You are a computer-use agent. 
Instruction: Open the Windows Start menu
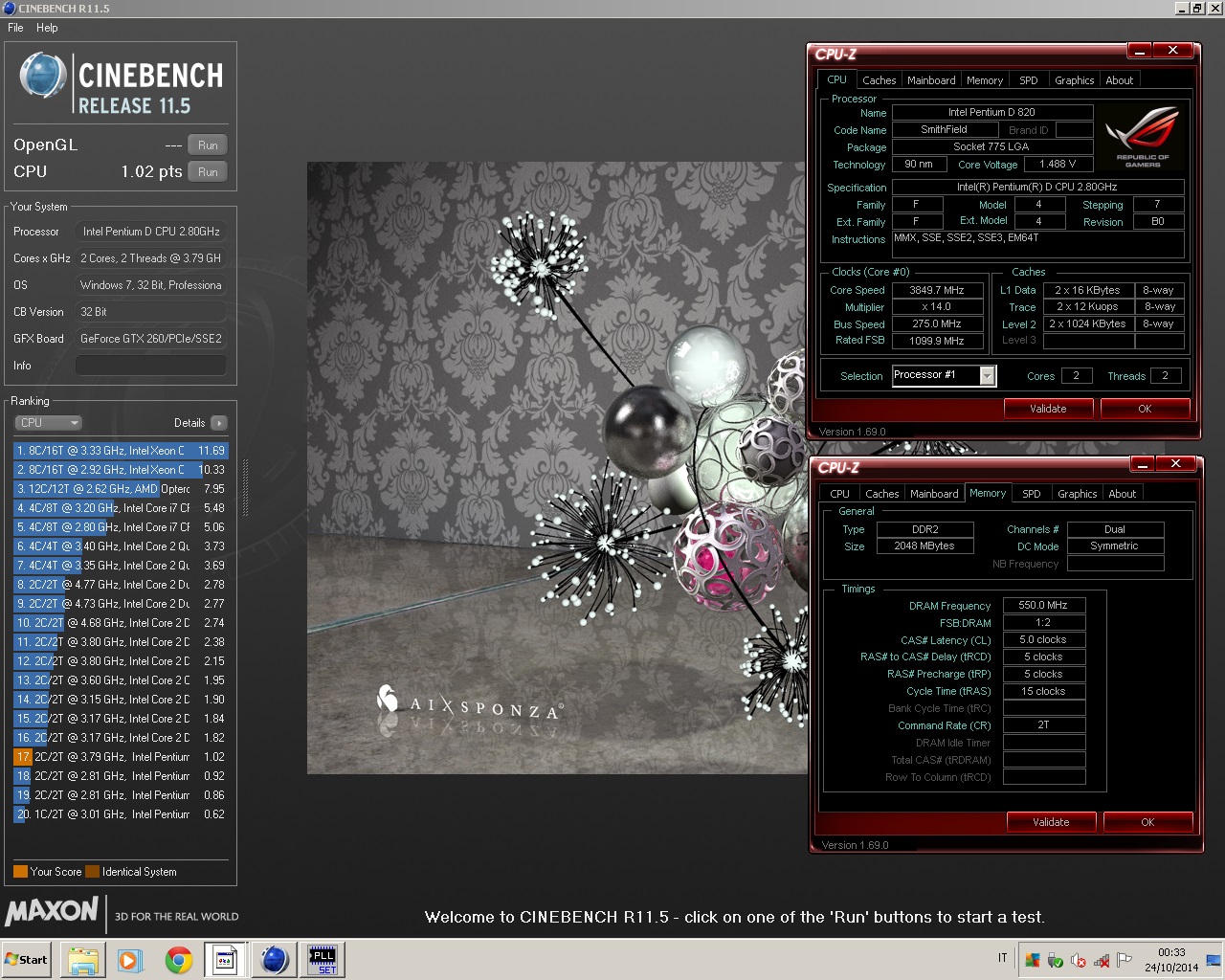click(x=27, y=959)
